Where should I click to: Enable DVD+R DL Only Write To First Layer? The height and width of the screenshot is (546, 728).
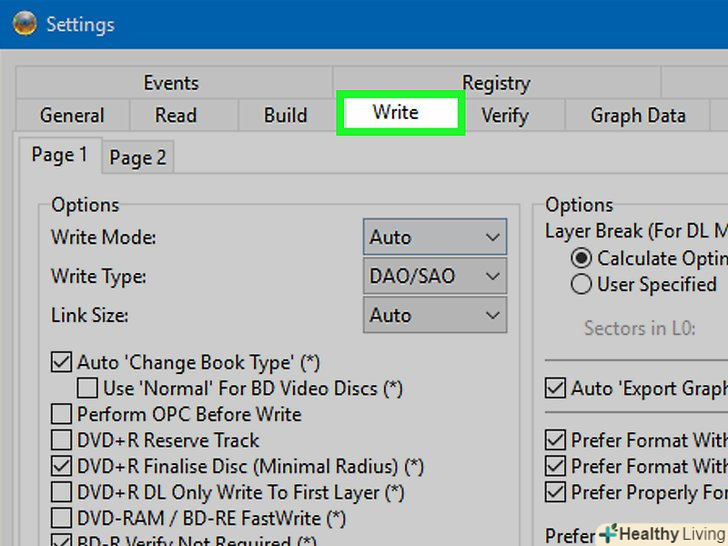[62, 492]
